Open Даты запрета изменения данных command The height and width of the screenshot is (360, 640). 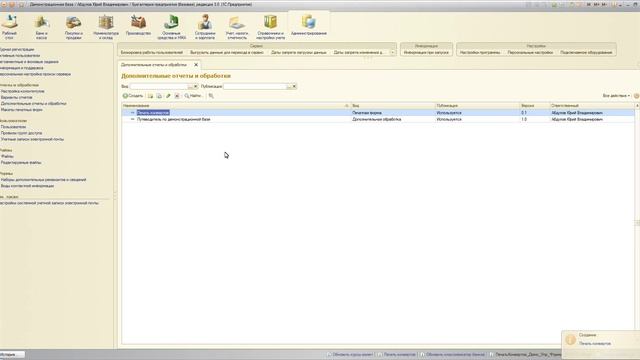click(x=359, y=53)
